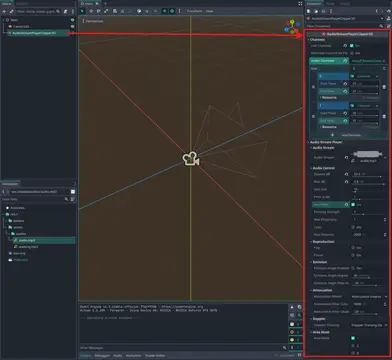Viewport: 392px width, 360px height.
Task: Open the object history icon in Inspector
Action: tap(388, 11)
